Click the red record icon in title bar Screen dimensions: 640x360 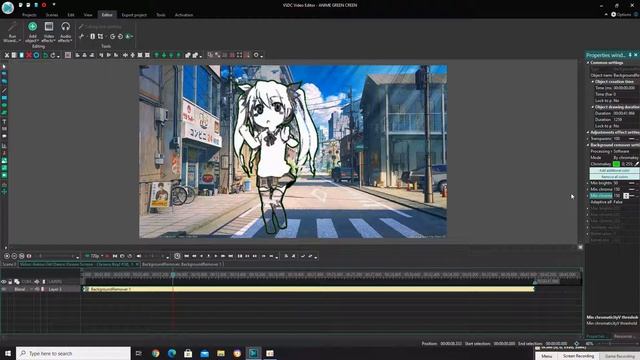(44, 5)
